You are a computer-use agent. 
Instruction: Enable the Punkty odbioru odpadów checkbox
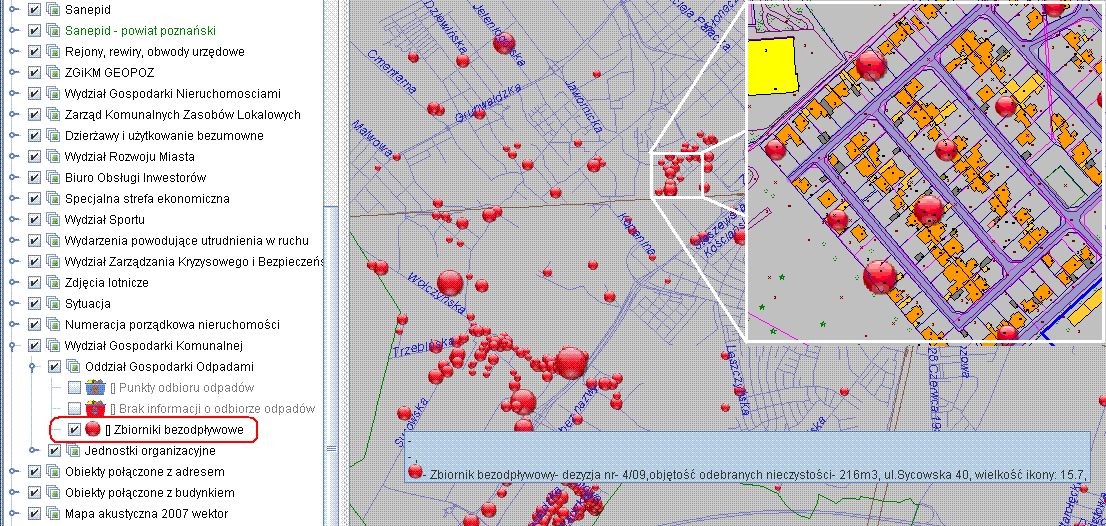(74, 387)
